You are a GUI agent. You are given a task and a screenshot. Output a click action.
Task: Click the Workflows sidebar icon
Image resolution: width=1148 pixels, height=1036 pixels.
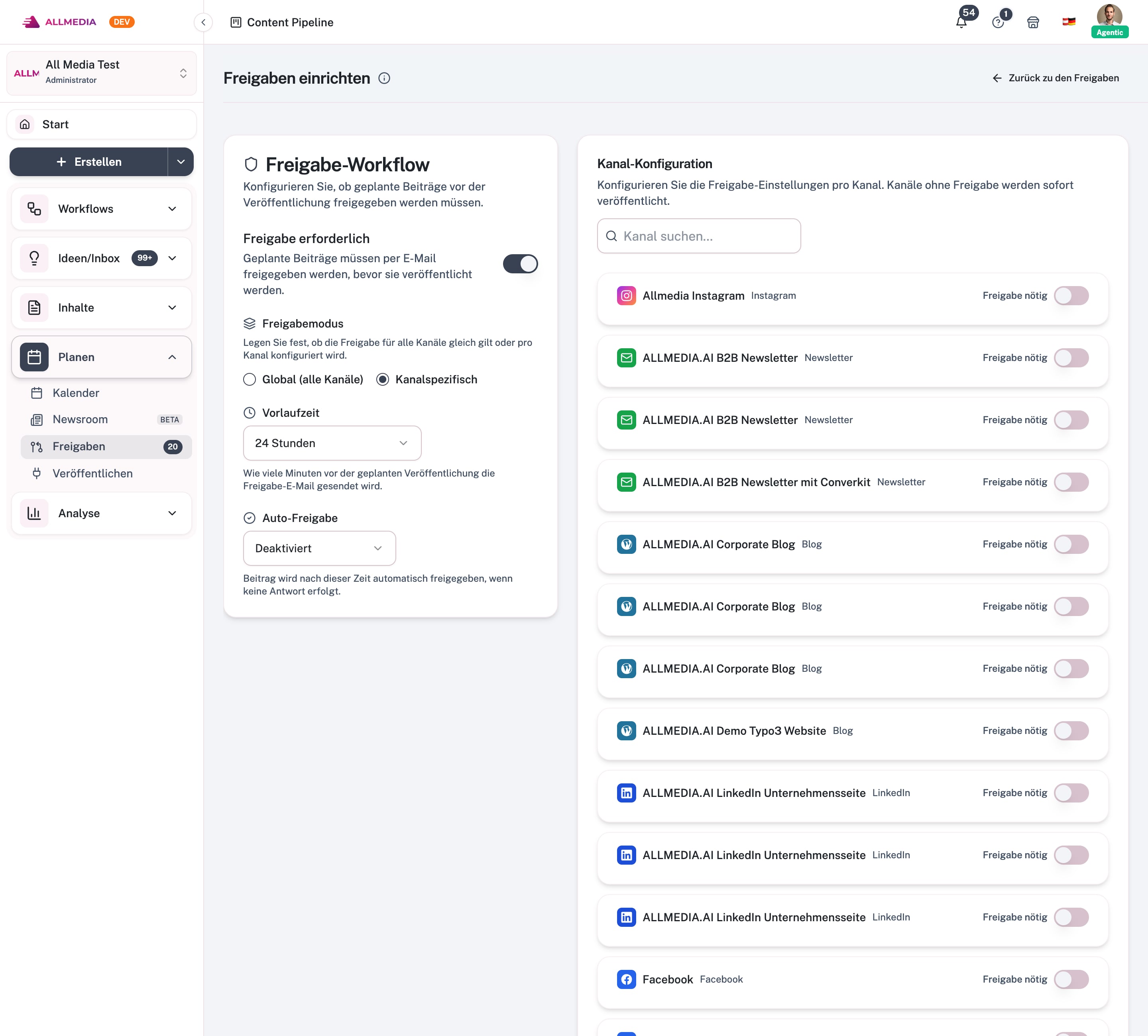34,209
